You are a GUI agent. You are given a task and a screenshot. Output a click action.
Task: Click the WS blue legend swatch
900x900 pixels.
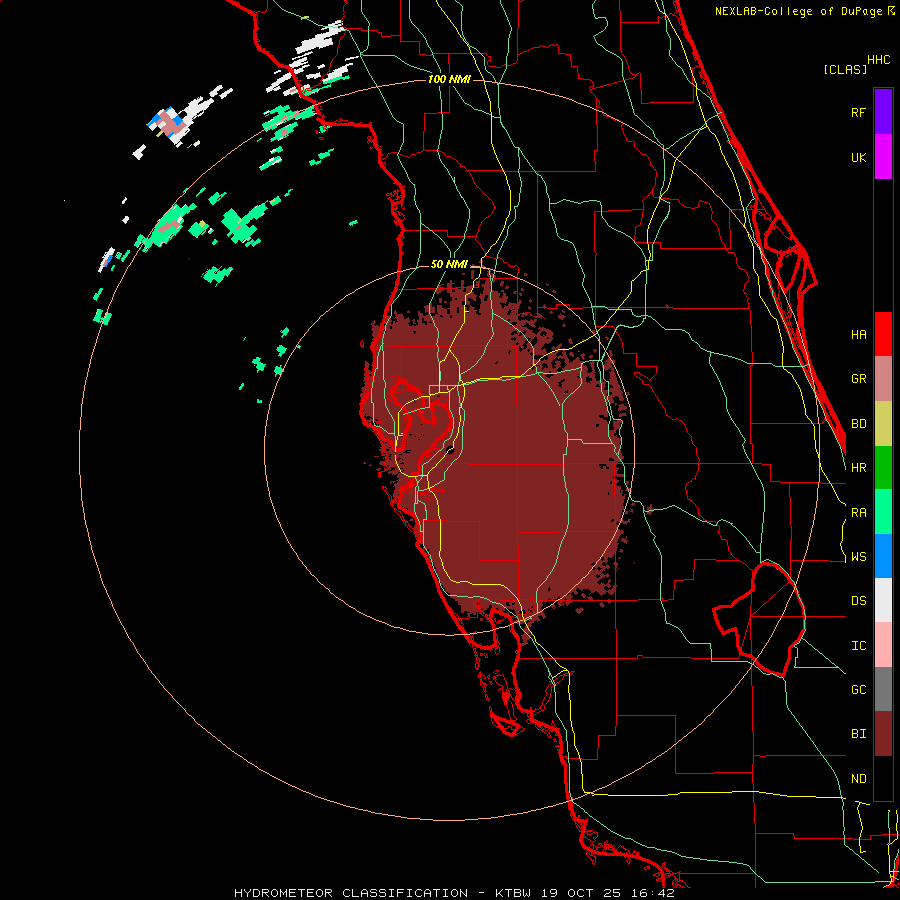click(883, 556)
